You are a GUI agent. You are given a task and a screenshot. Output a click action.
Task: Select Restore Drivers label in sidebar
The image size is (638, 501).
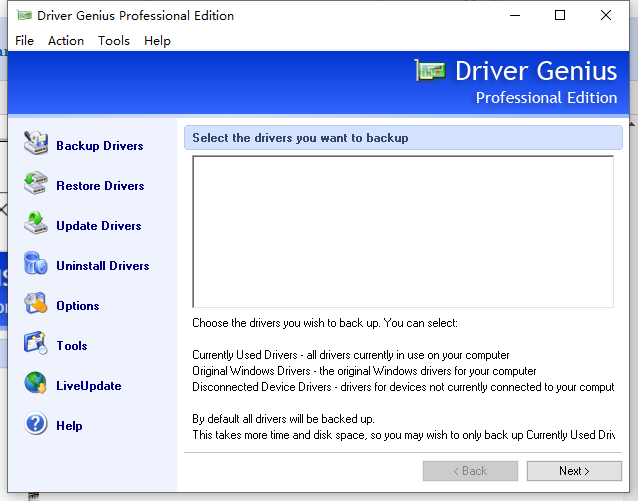pyautogui.click(x=100, y=186)
